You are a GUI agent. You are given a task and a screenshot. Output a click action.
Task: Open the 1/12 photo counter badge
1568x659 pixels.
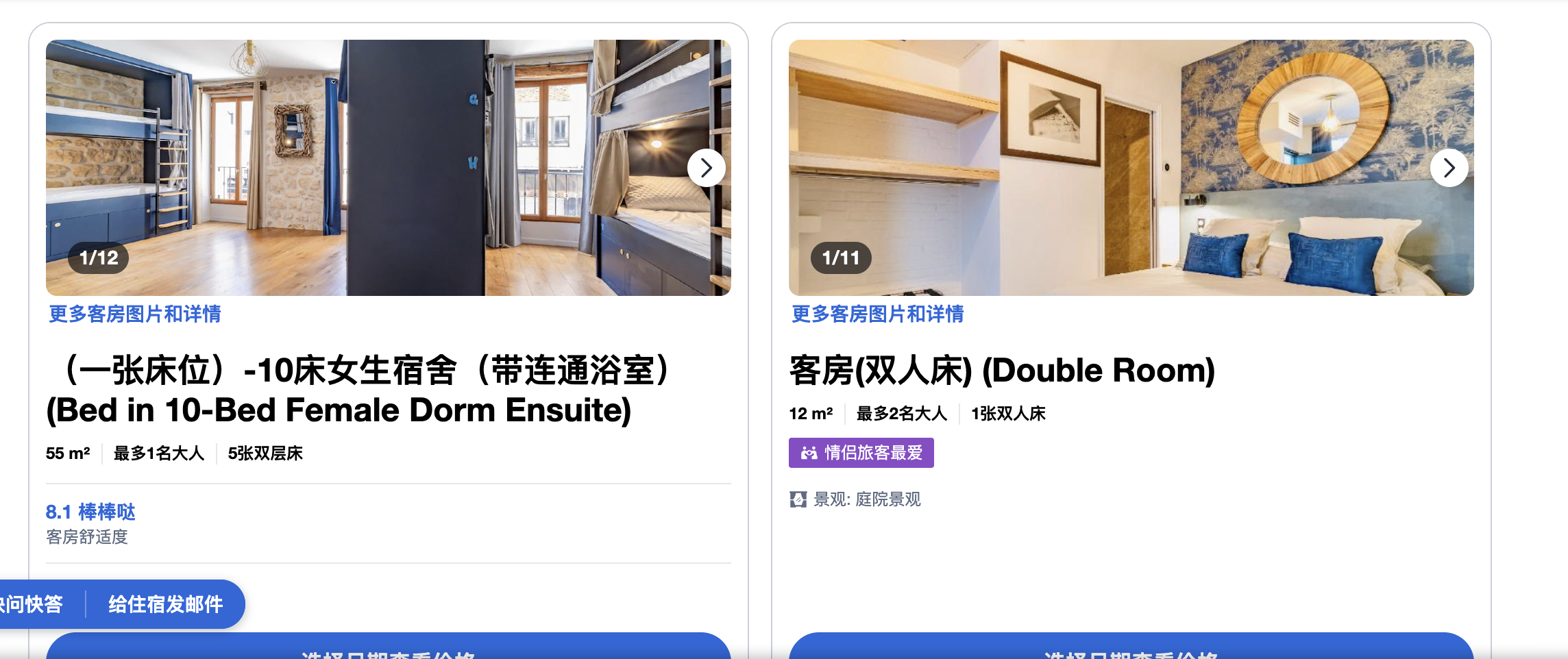(x=99, y=258)
